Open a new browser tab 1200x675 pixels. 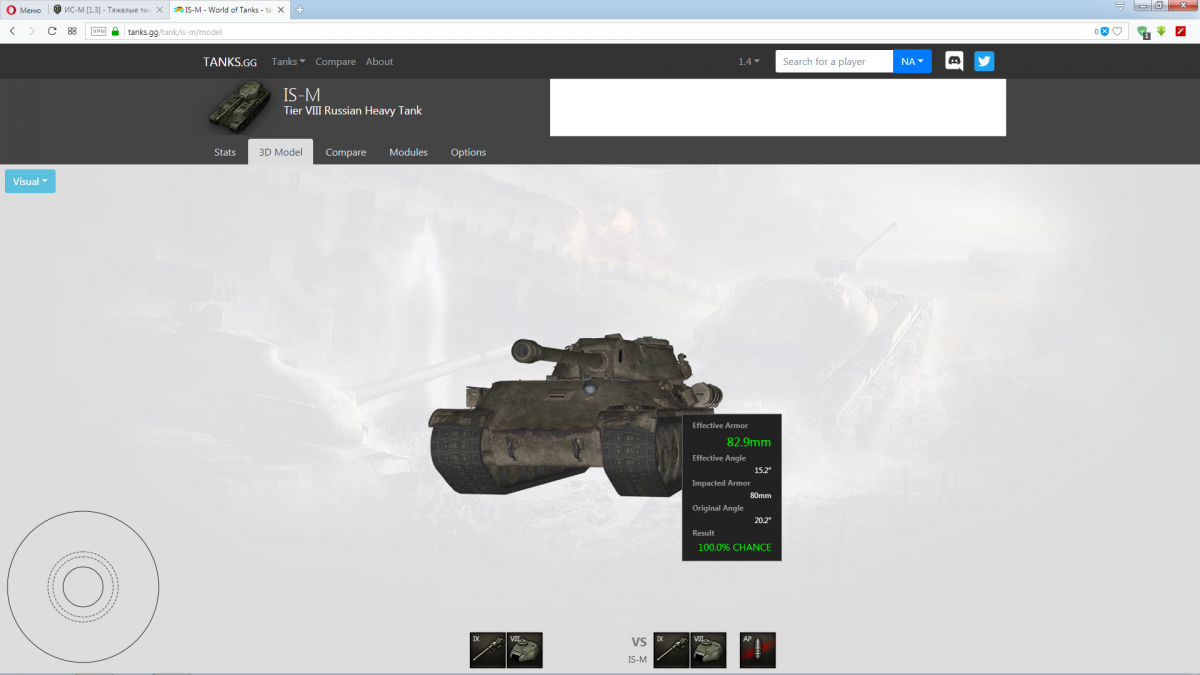(x=300, y=8)
